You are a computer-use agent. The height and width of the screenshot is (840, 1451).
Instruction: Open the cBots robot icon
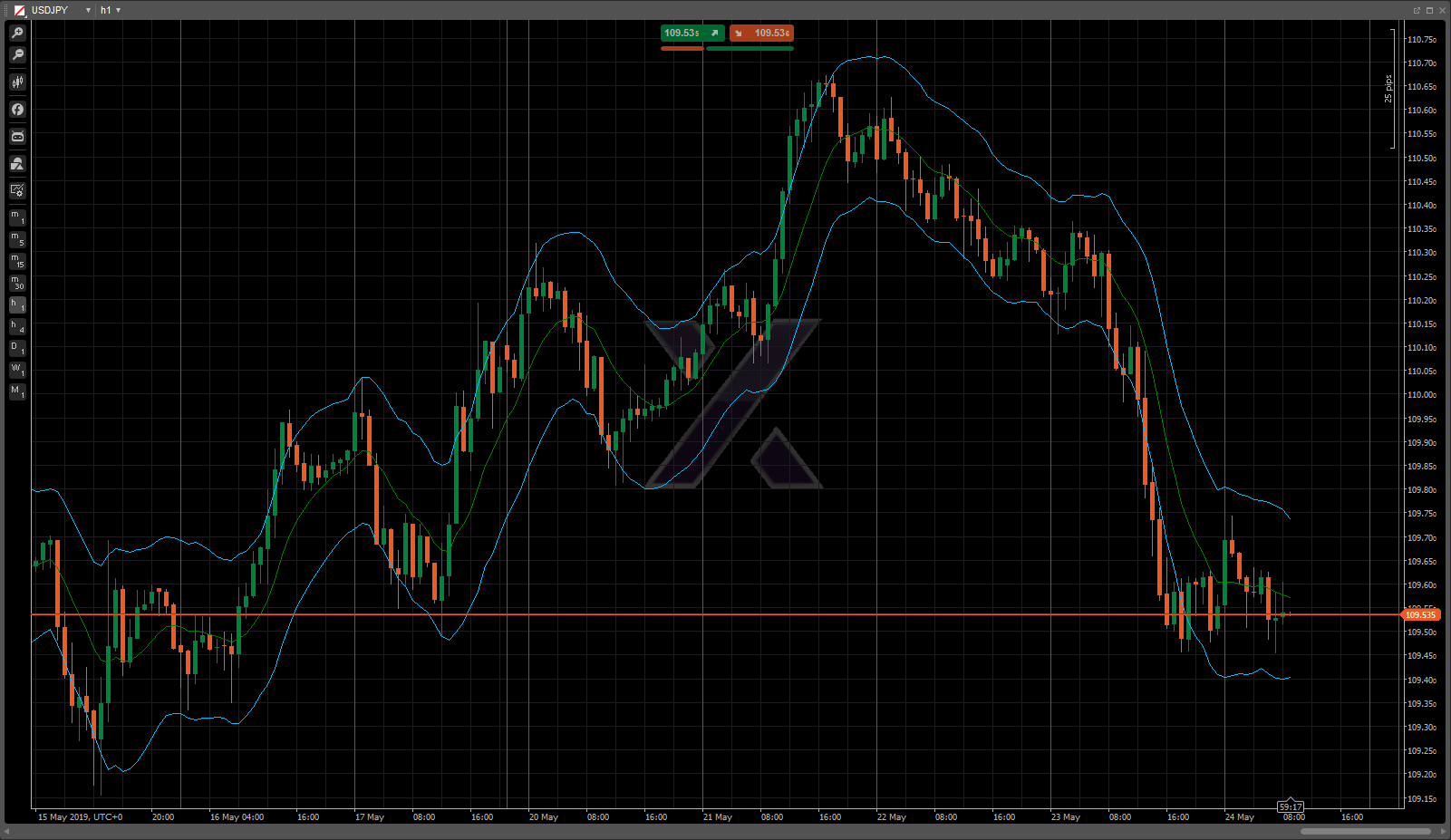click(17, 137)
